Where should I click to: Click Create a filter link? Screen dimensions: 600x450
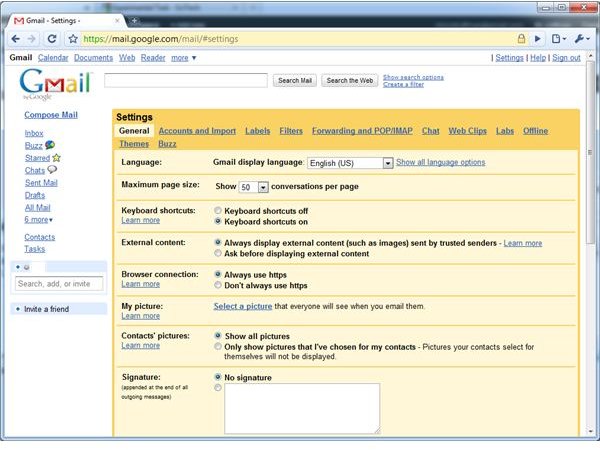(403, 85)
